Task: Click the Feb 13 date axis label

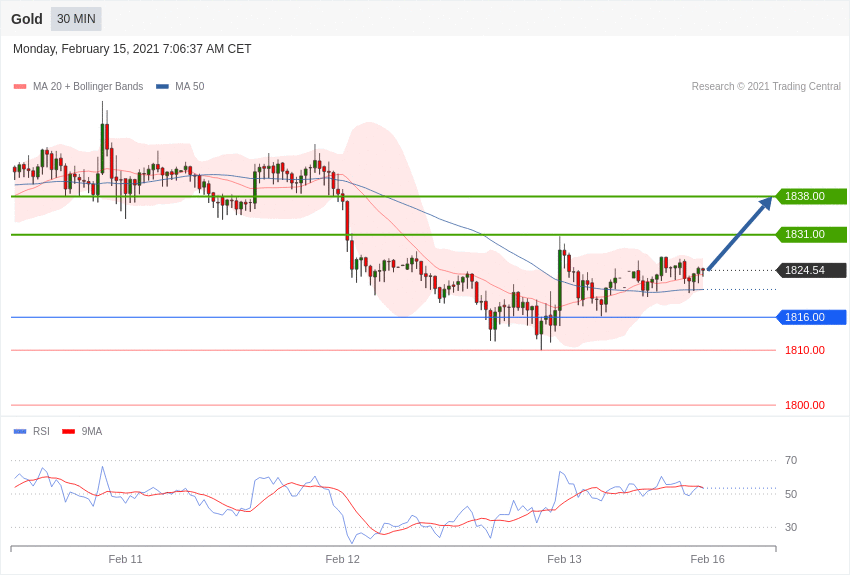Action: click(x=564, y=559)
